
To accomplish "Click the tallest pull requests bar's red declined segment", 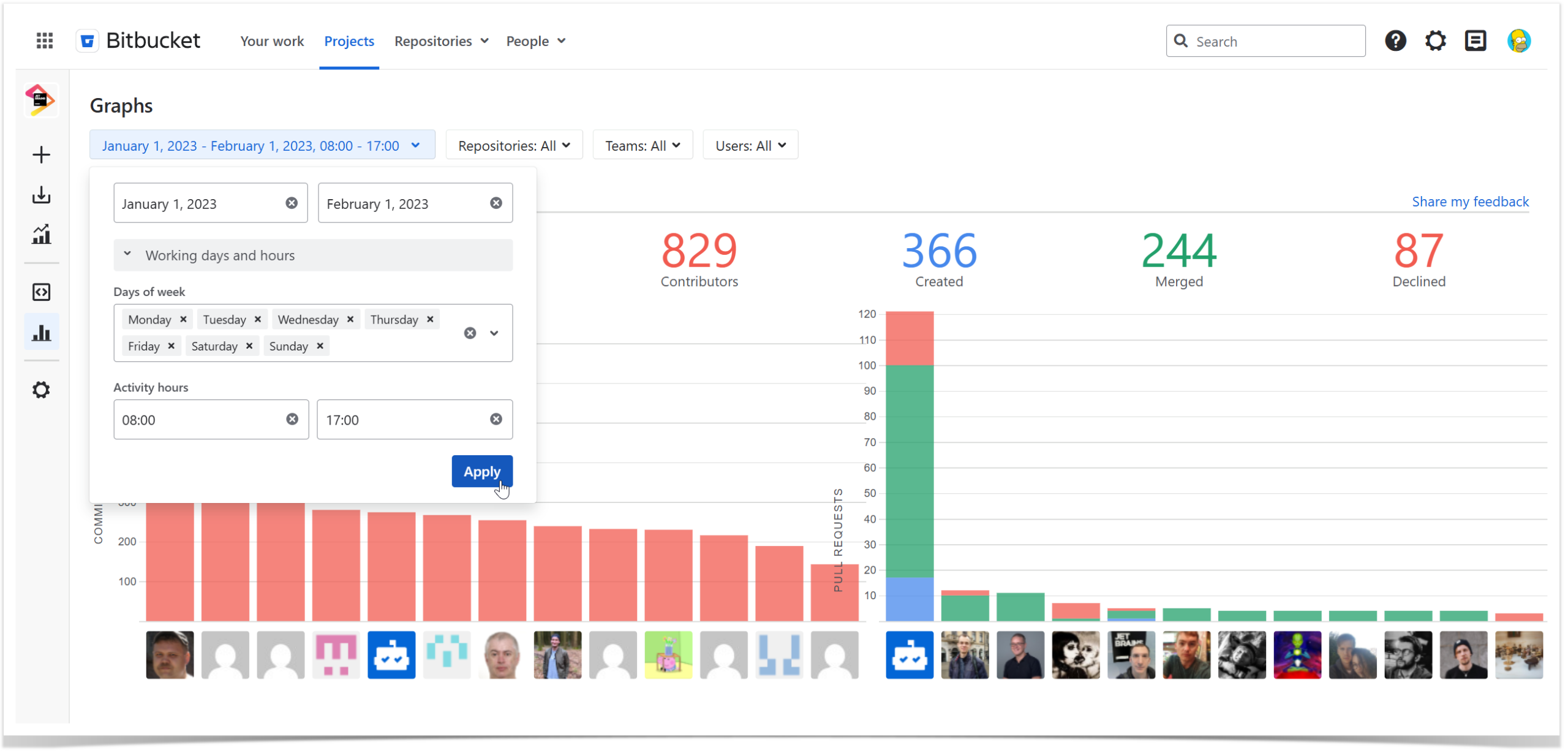I will tap(910, 338).
